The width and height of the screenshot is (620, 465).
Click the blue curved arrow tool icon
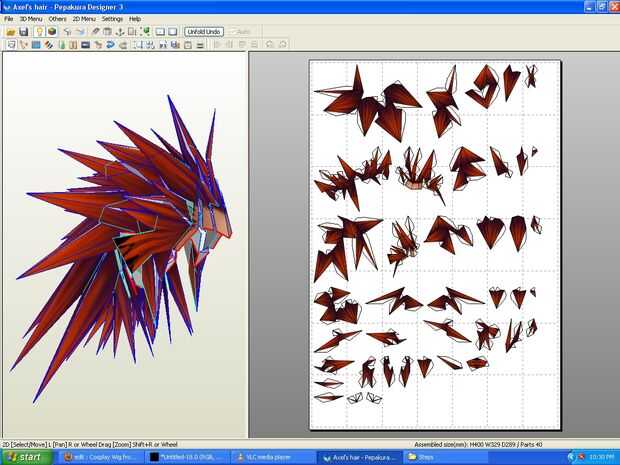click(110, 45)
